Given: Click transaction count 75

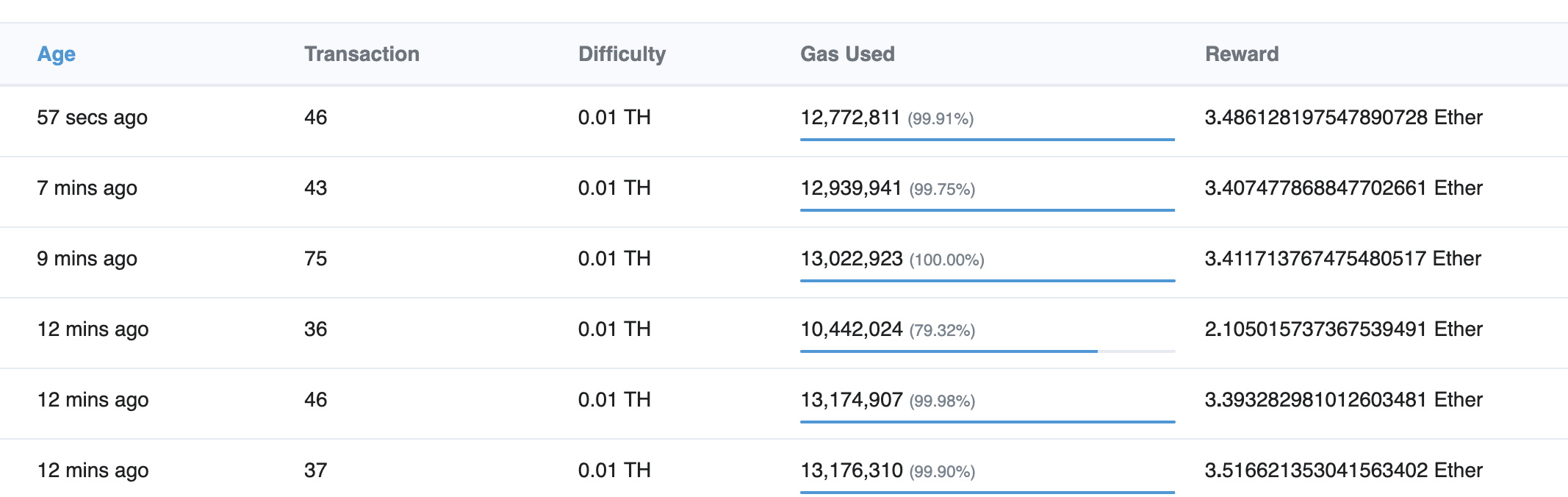Looking at the screenshot, I should 316,259.
